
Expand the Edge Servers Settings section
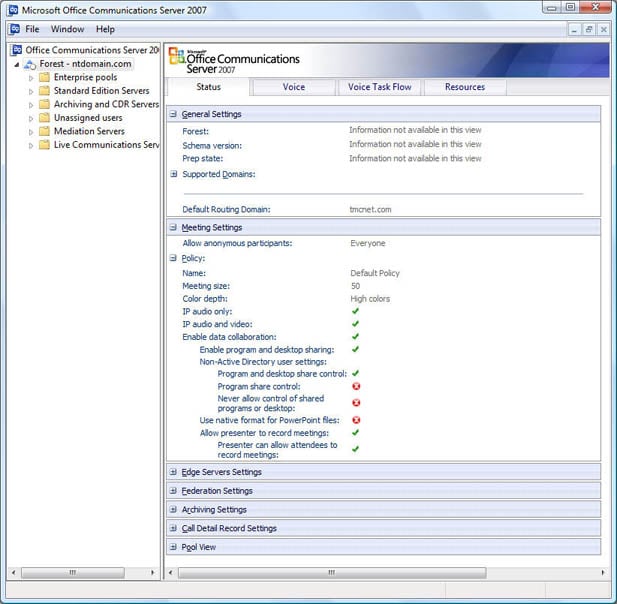click(174, 472)
